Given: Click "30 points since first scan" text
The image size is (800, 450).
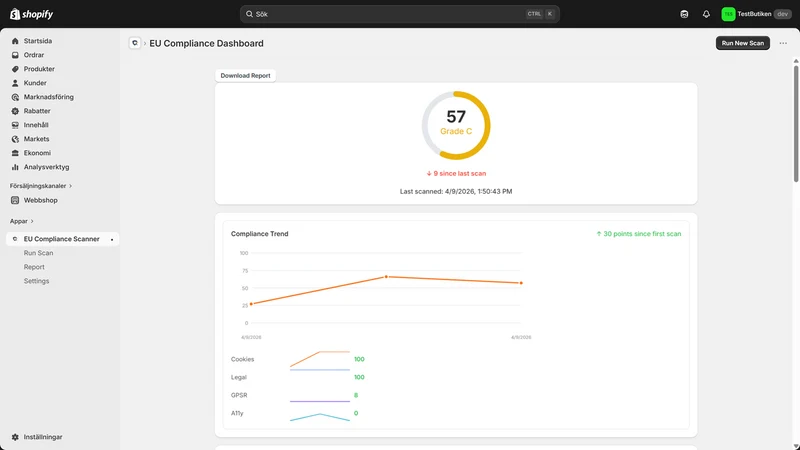Looking at the screenshot, I should pos(639,234).
